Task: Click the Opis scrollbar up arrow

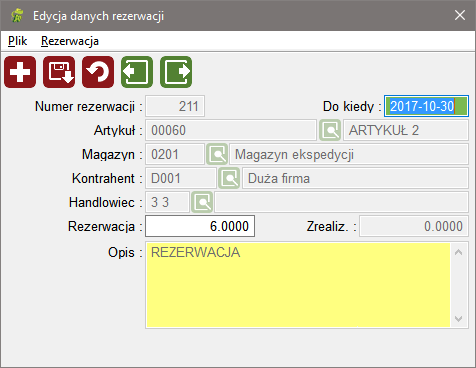Action: (x=459, y=252)
